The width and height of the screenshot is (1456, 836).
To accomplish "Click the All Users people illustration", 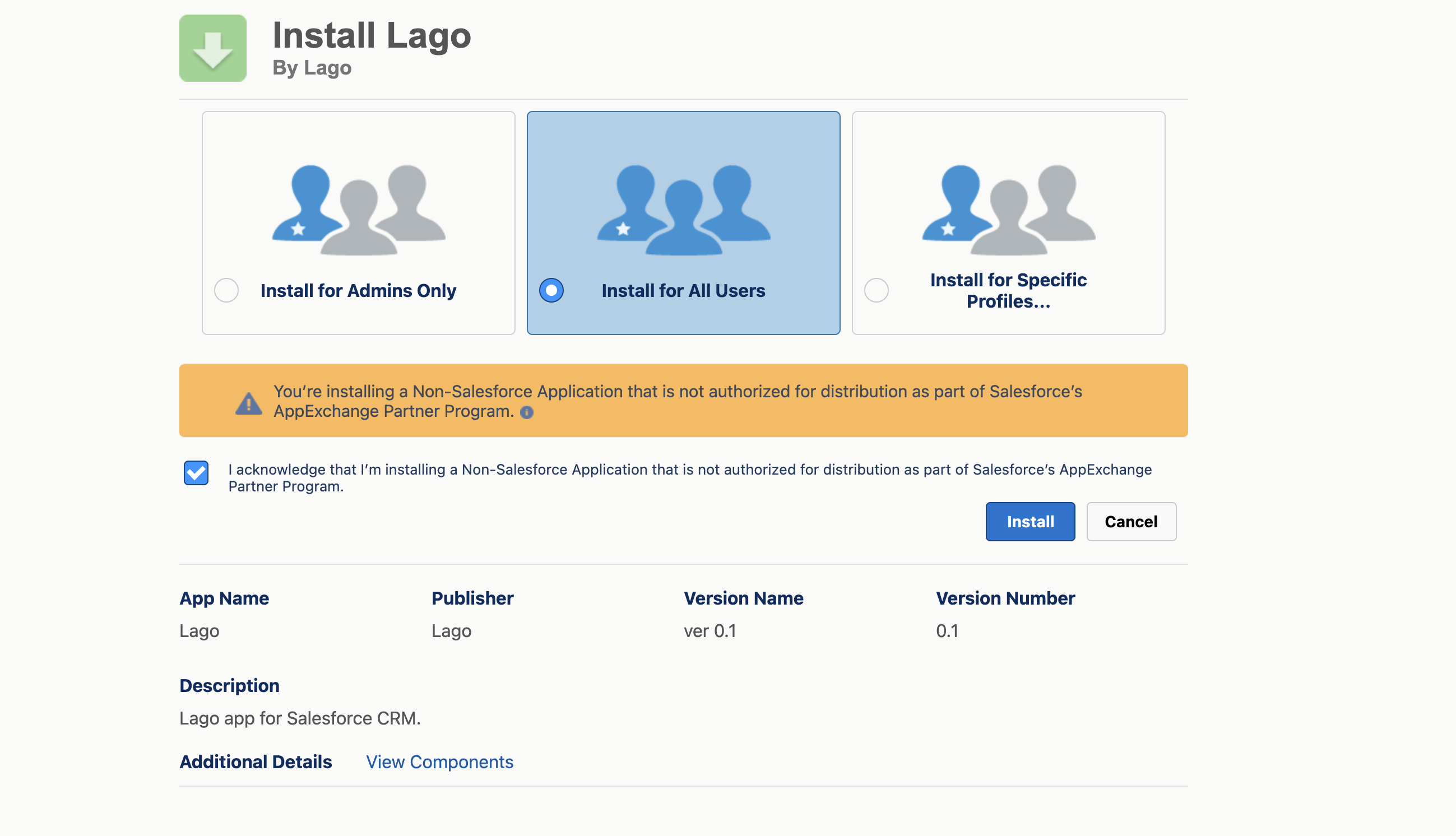I will click(x=683, y=210).
